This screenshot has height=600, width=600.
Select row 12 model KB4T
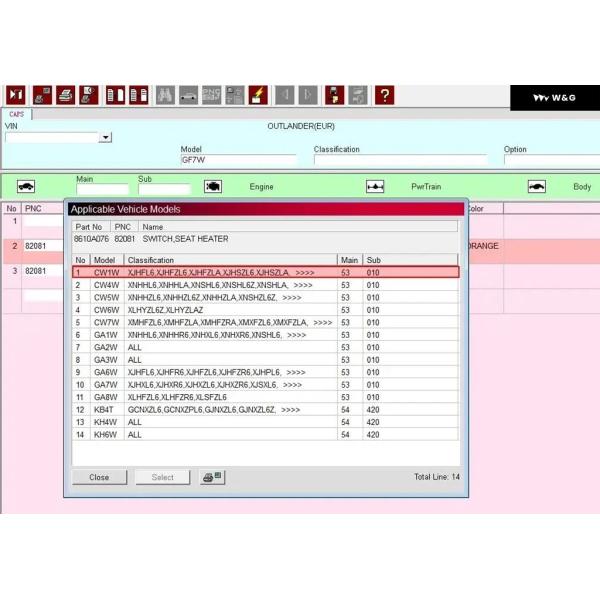[265, 410]
